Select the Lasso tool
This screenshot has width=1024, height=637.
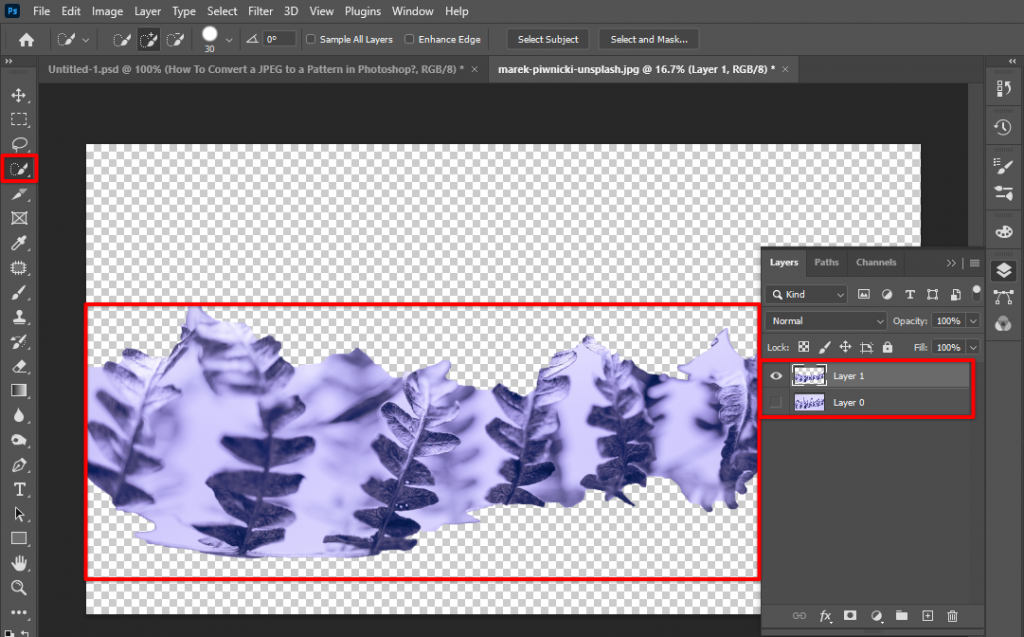[x=18, y=144]
